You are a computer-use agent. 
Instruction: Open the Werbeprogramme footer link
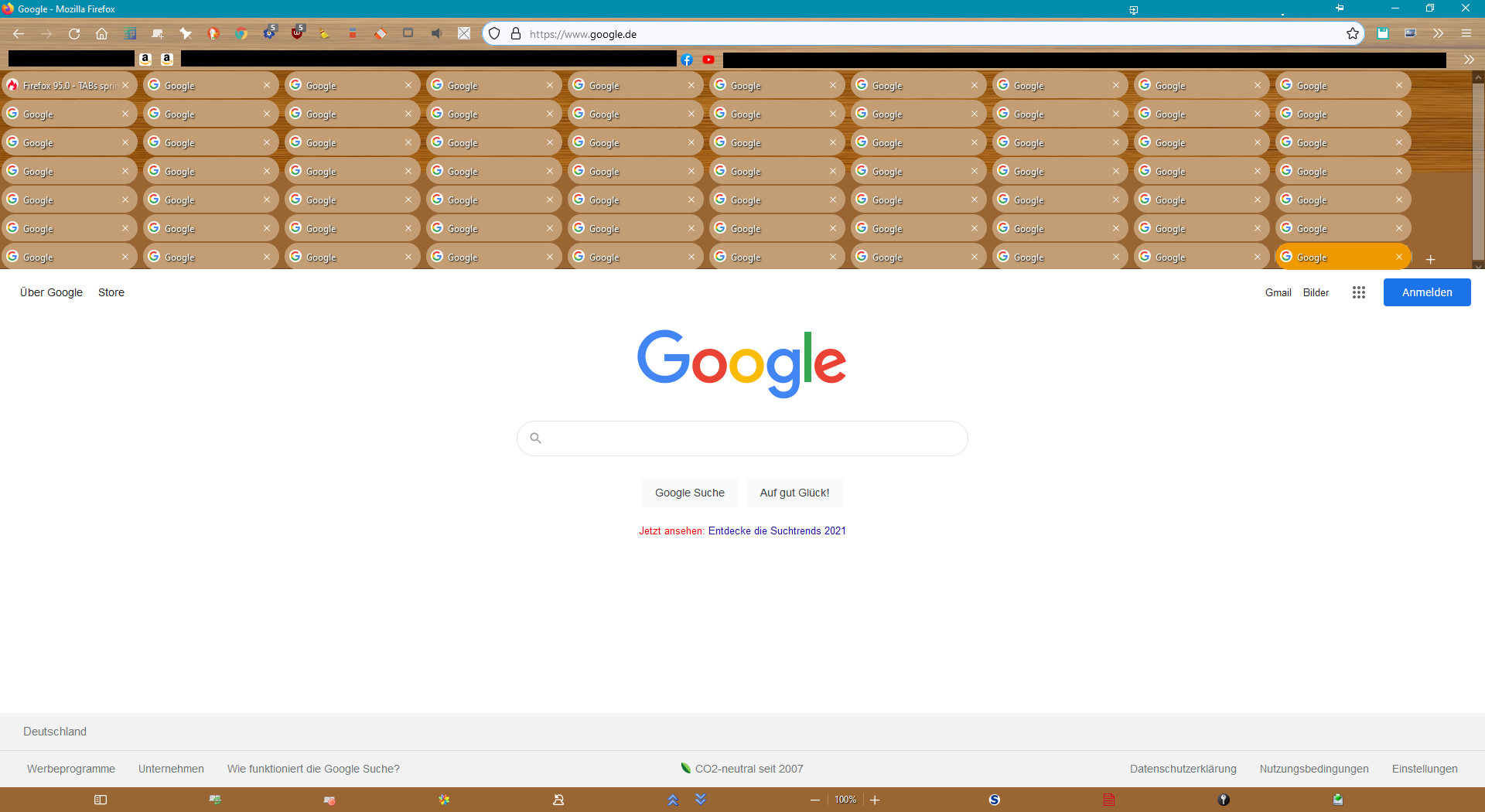point(71,769)
